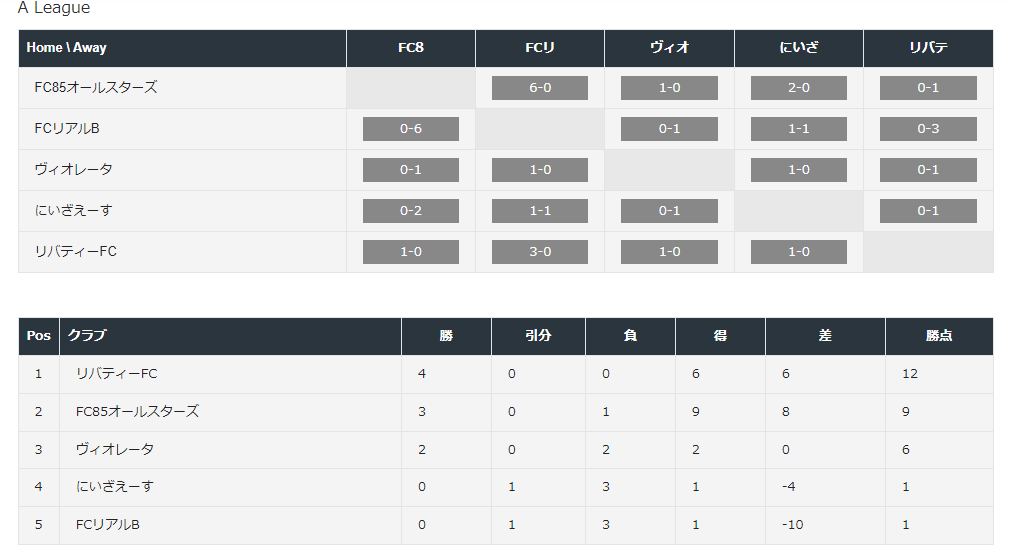This screenshot has height=557, width=1015.
Task: Sort standings by 勝点 column header
Action: 939,336
